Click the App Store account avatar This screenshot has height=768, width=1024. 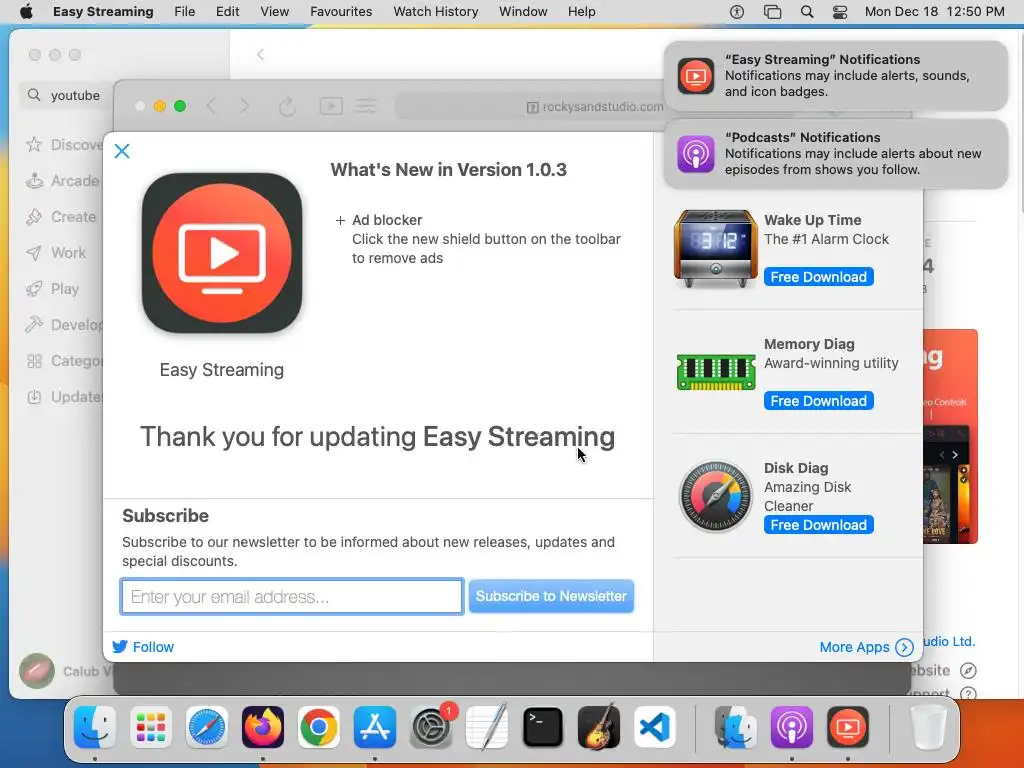[x=37, y=671]
